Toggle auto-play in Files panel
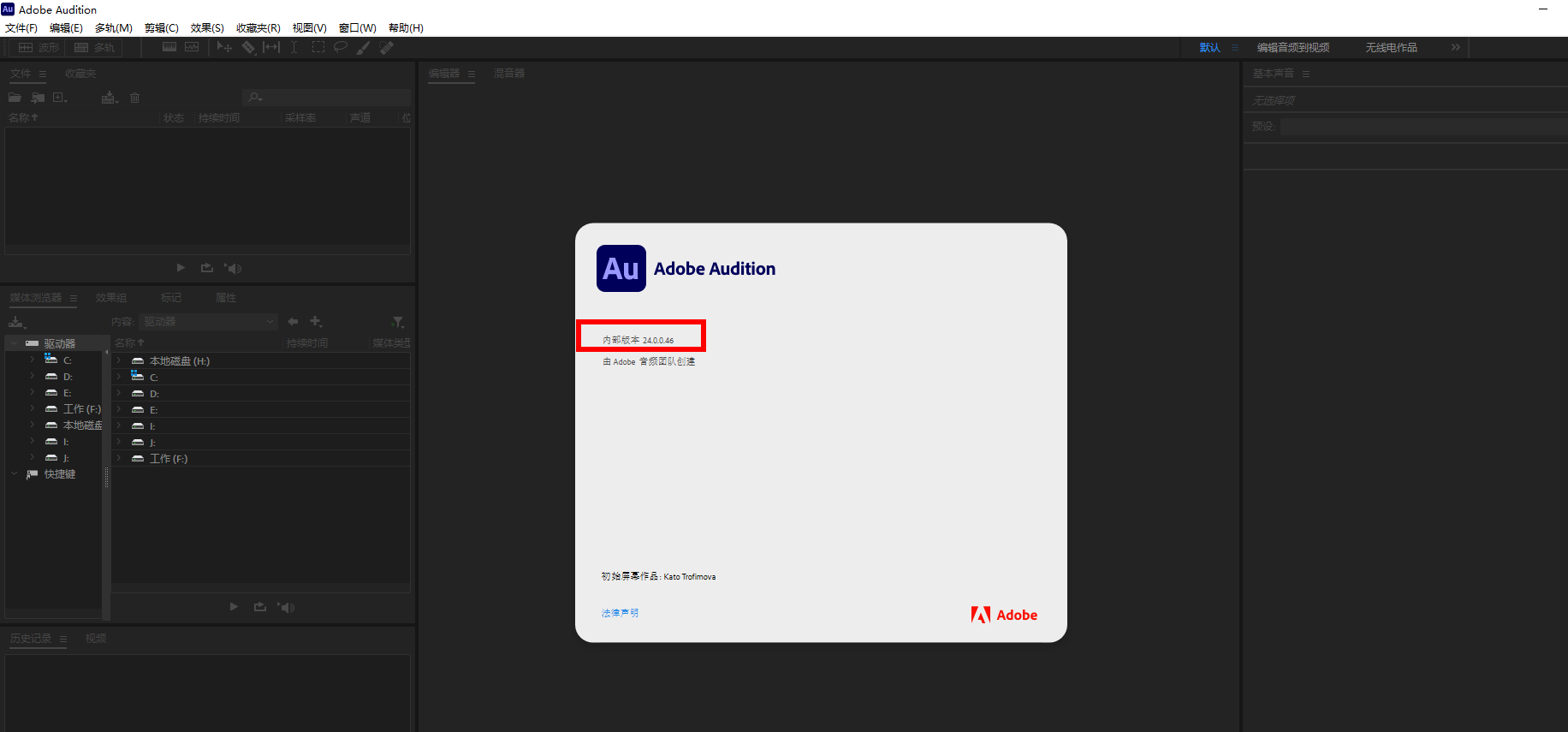Image resolution: width=1568 pixels, height=732 pixels. tap(233, 268)
